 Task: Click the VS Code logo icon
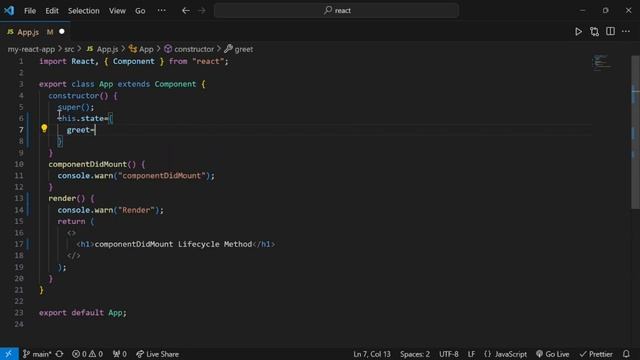pos(9,10)
